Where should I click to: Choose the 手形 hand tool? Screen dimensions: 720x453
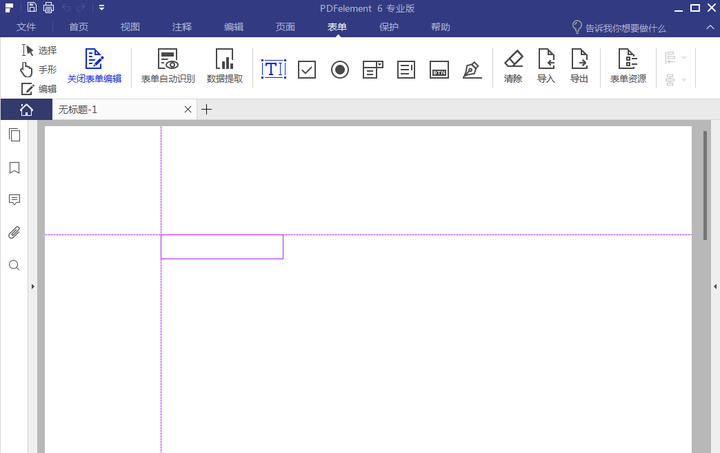click(39, 69)
